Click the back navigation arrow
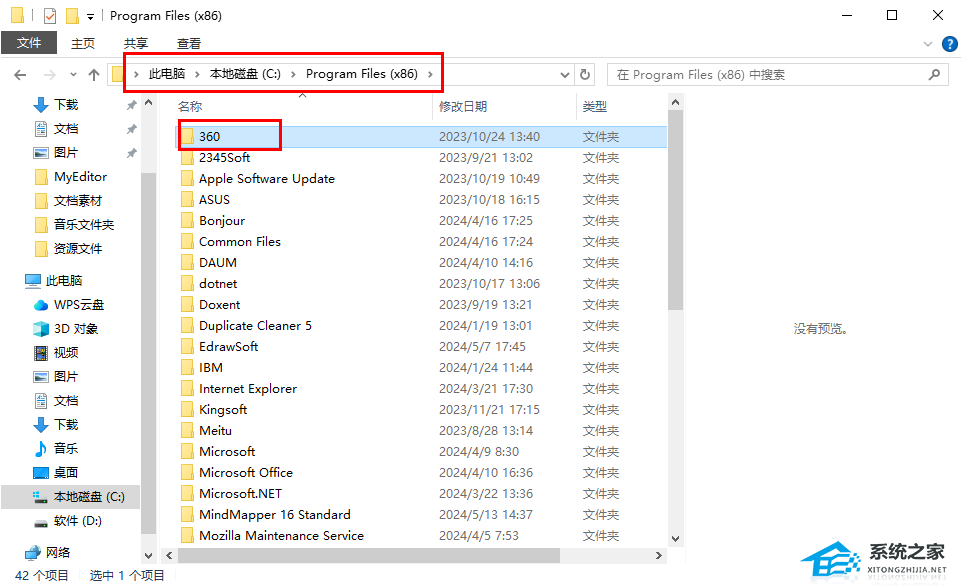Viewport: 962px width, 588px height. pos(19,75)
